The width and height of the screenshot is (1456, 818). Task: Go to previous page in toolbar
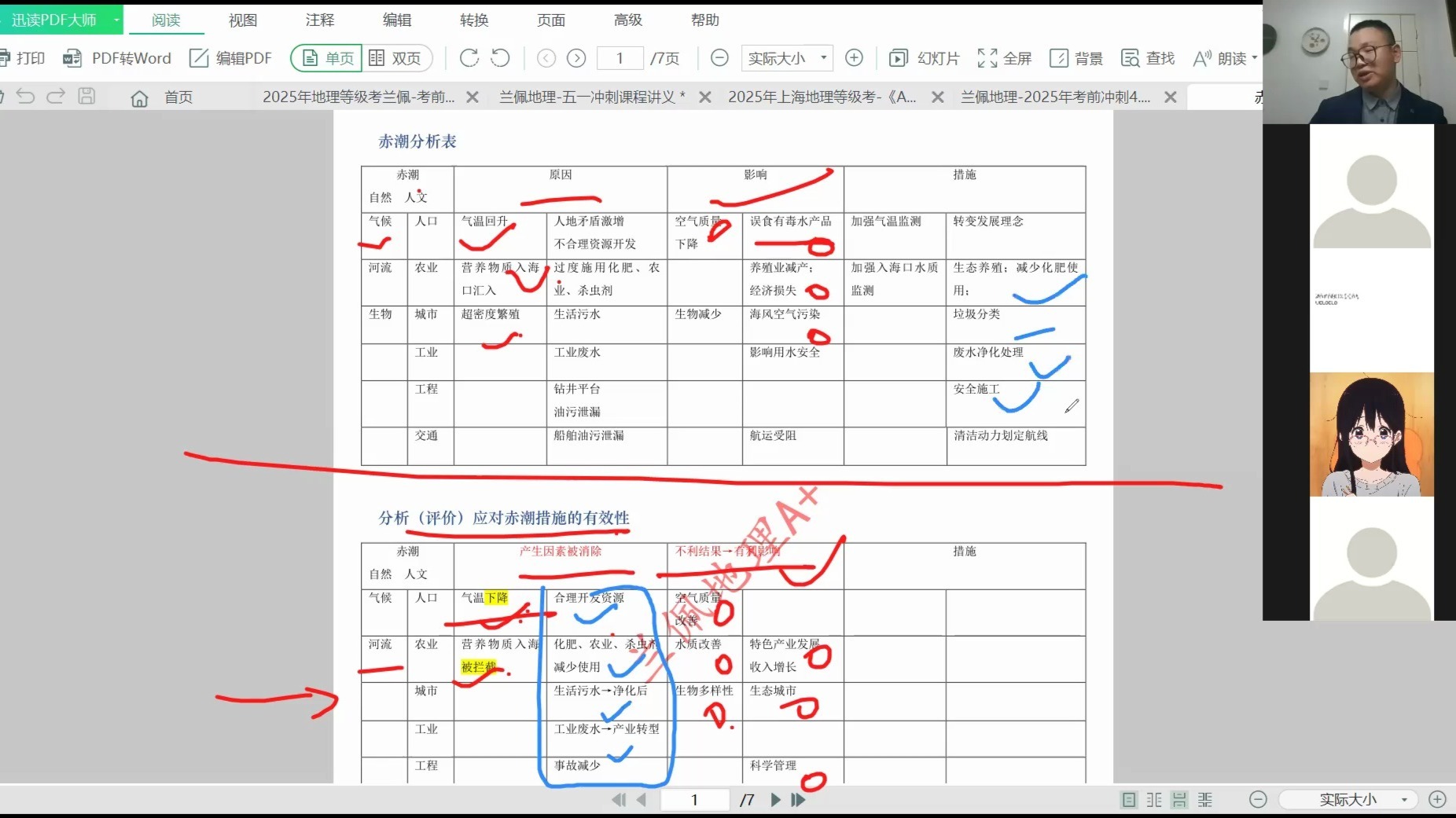coord(546,58)
